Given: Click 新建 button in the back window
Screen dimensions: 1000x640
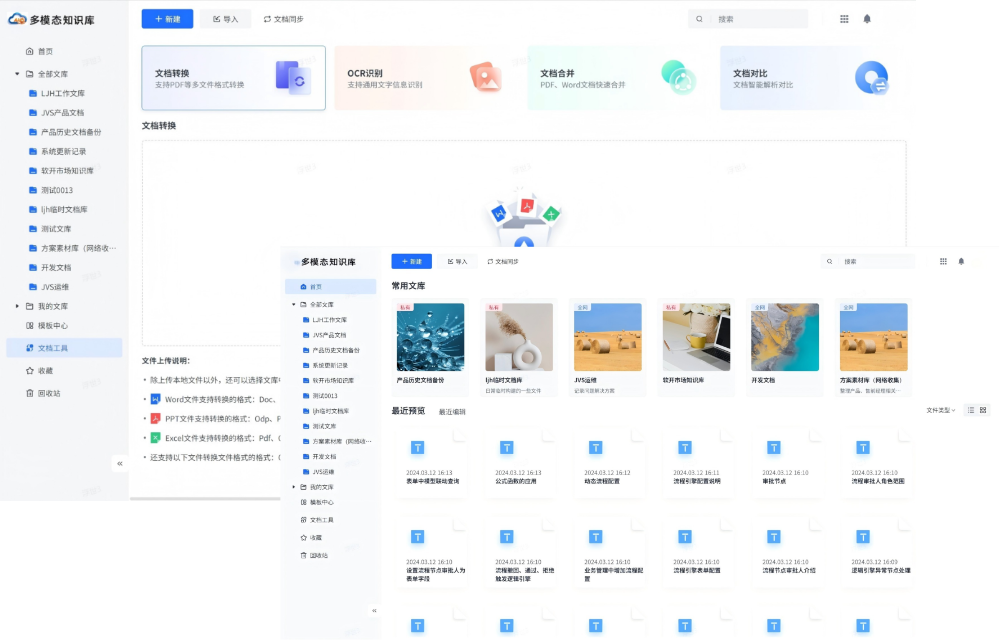Looking at the screenshot, I should point(167,19).
